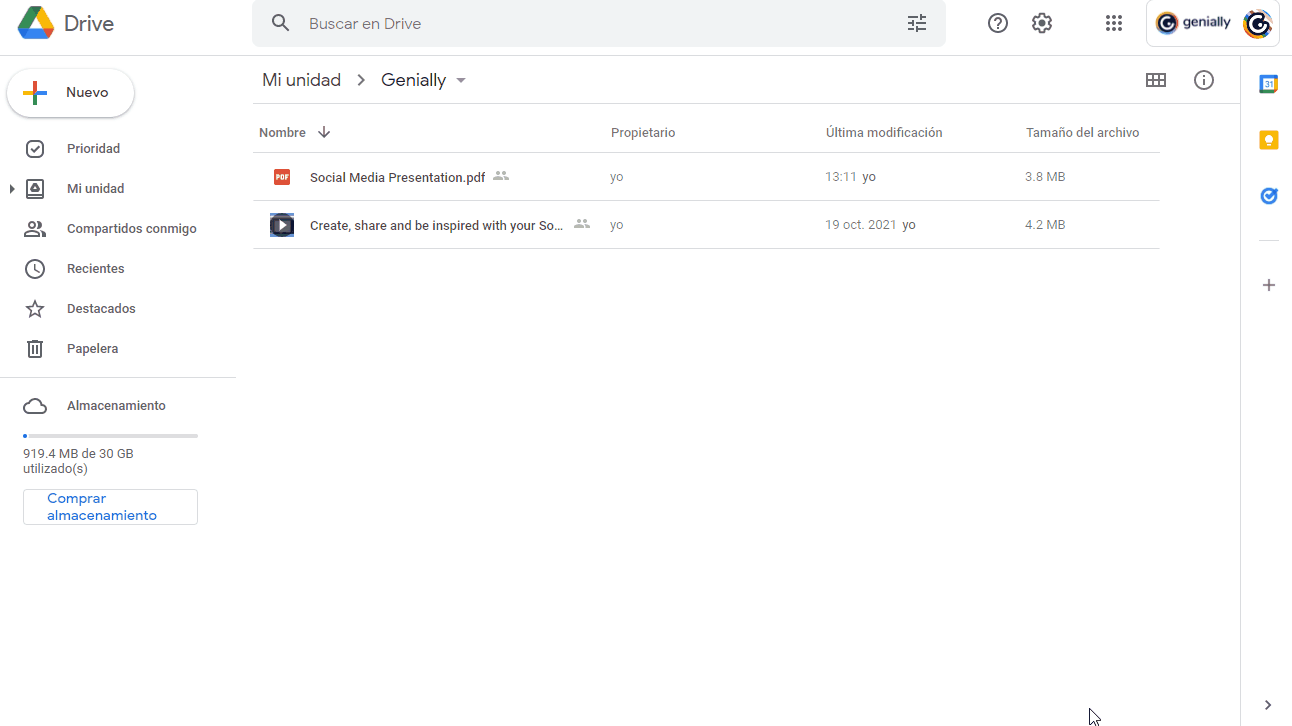Expand the Mi unidad tree arrow
Image resolution: width=1292 pixels, height=726 pixels.
pos(12,189)
